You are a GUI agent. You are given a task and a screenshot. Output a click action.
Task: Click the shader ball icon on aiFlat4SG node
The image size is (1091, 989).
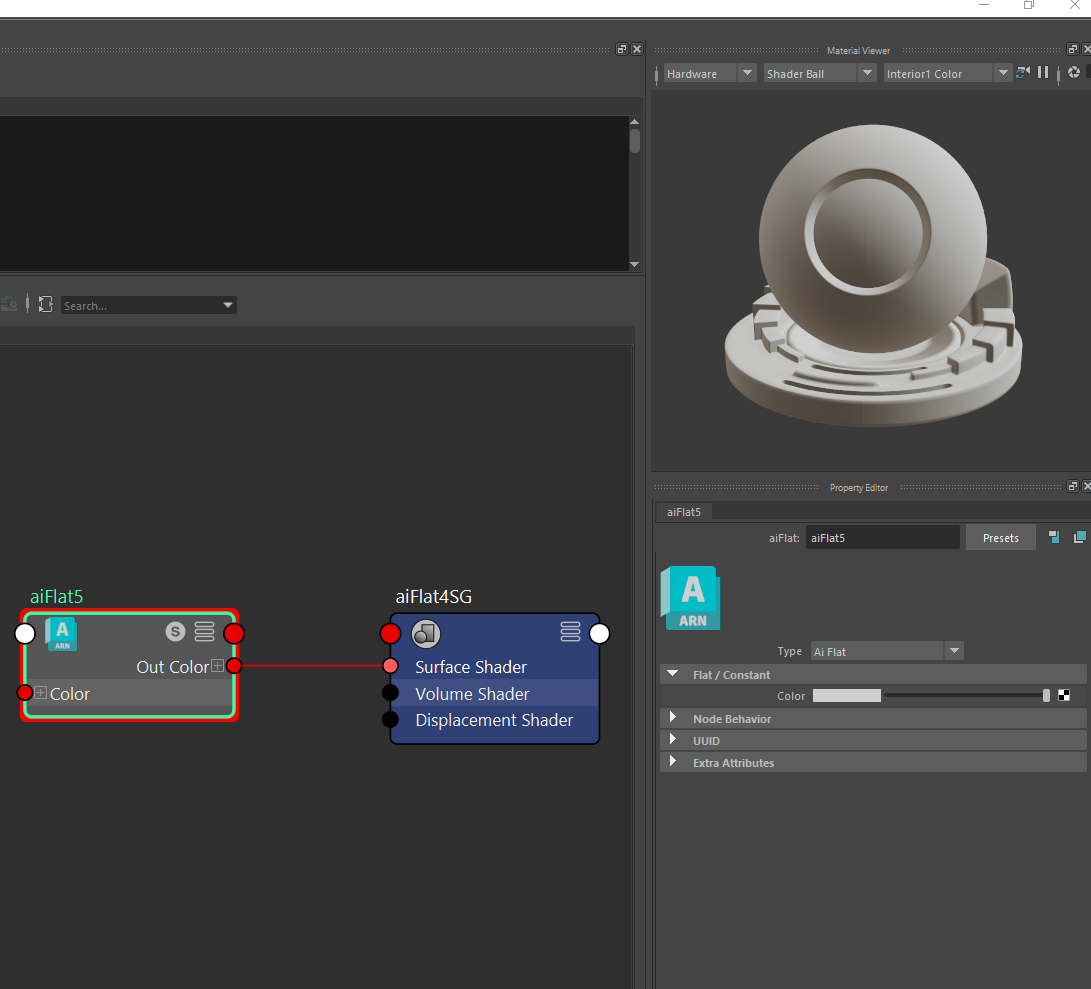click(425, 633)
